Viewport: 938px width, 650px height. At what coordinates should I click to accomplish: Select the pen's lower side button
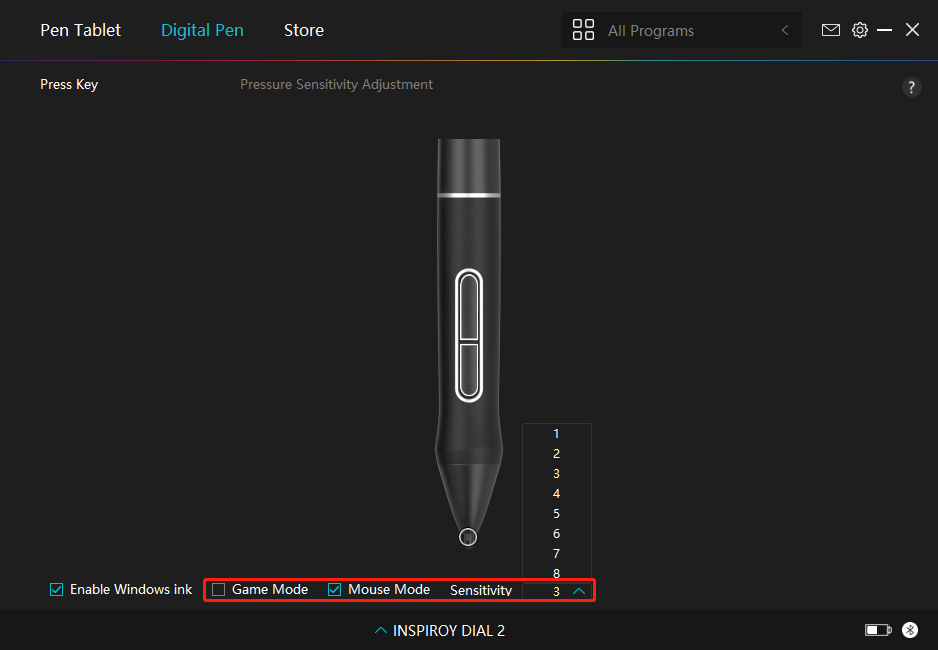[x=469, y=370]
